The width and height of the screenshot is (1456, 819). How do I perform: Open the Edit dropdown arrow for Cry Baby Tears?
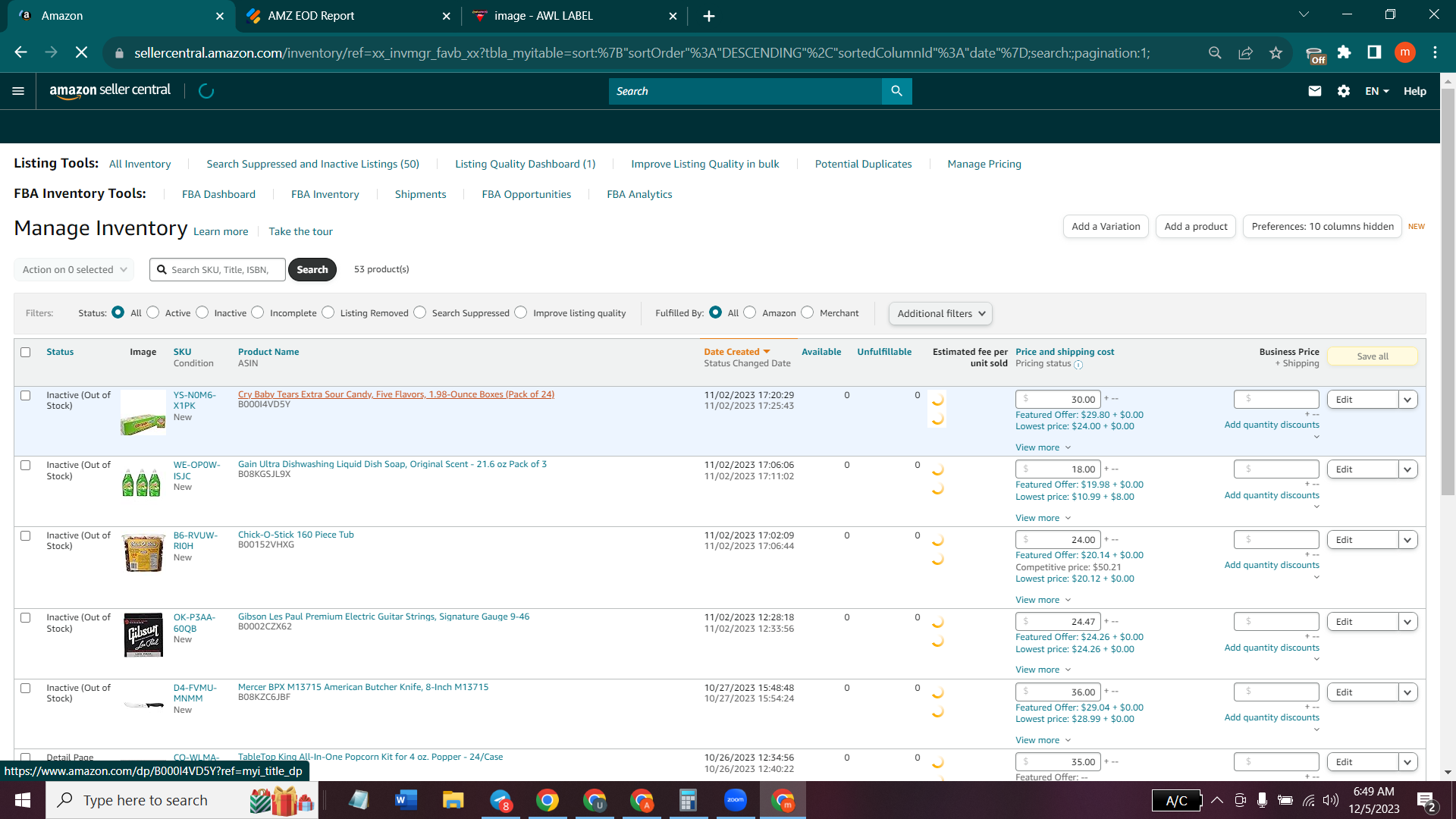tap(1408, 400)
